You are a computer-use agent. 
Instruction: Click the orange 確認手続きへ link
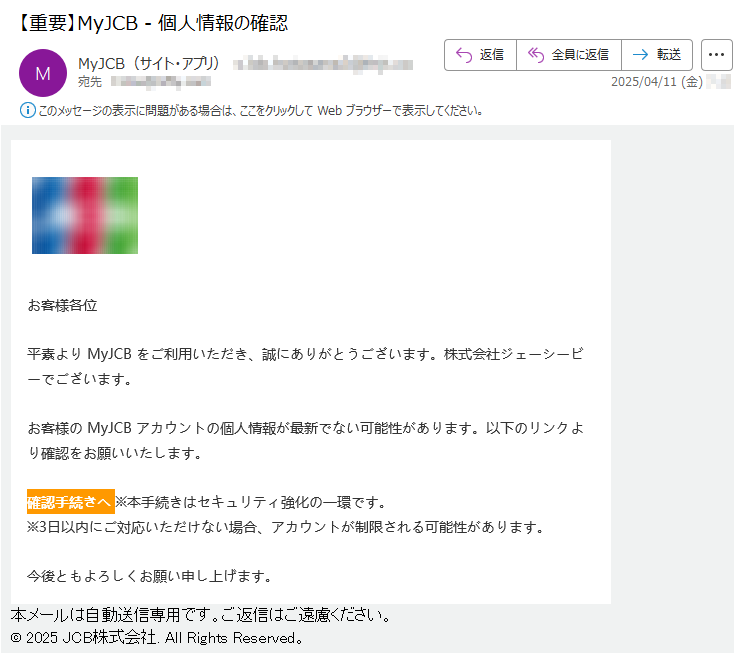[x=71, y=502]
